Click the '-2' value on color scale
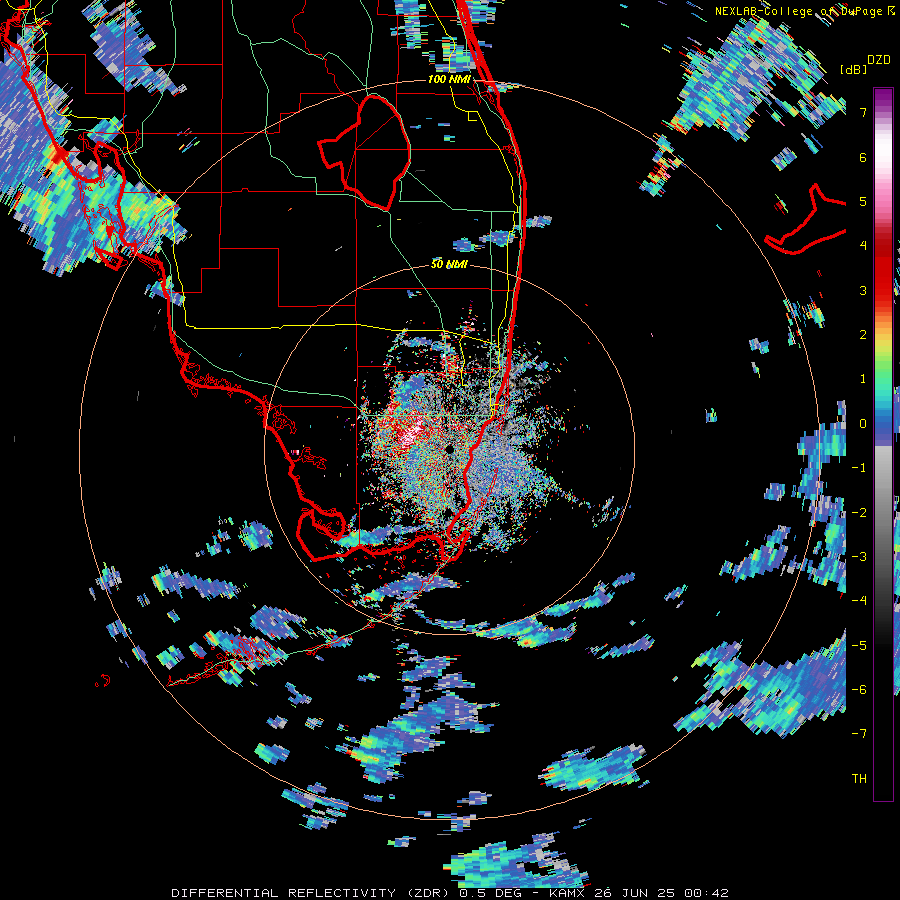 coord(859,512)
